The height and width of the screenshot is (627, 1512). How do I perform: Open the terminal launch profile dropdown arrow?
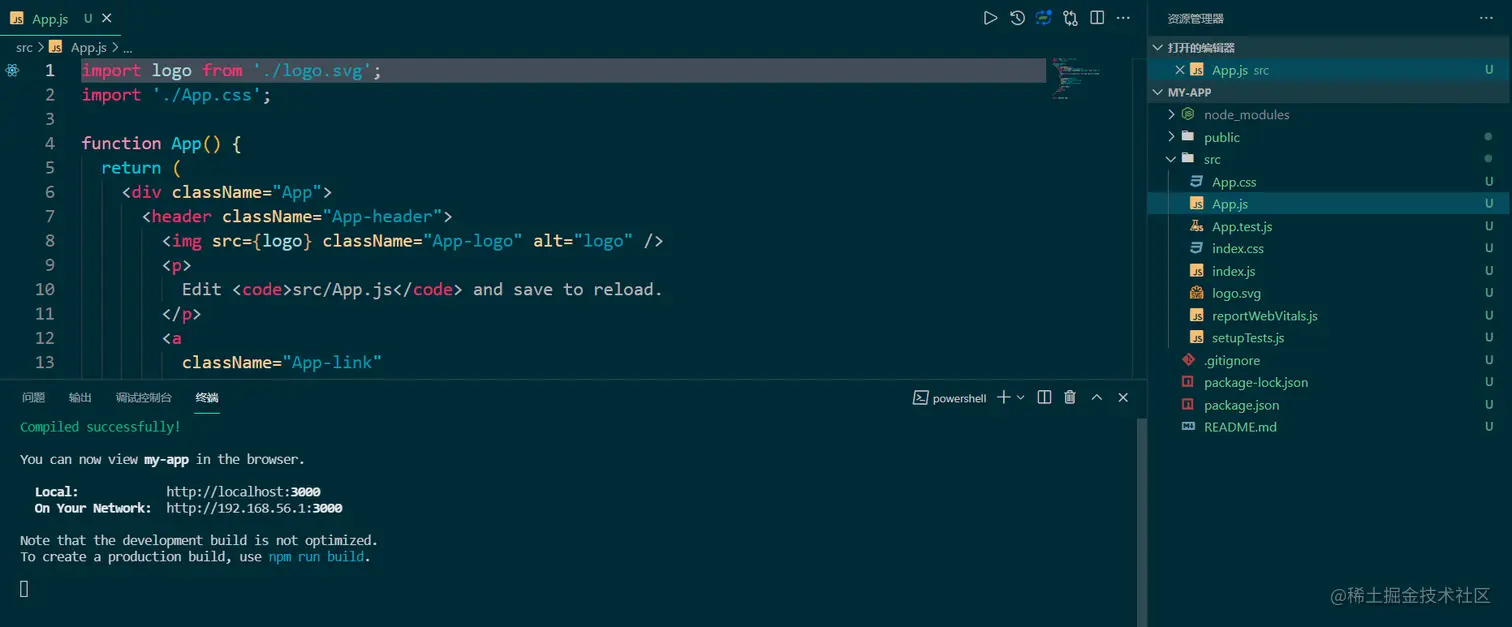(x=1020, y=397)
